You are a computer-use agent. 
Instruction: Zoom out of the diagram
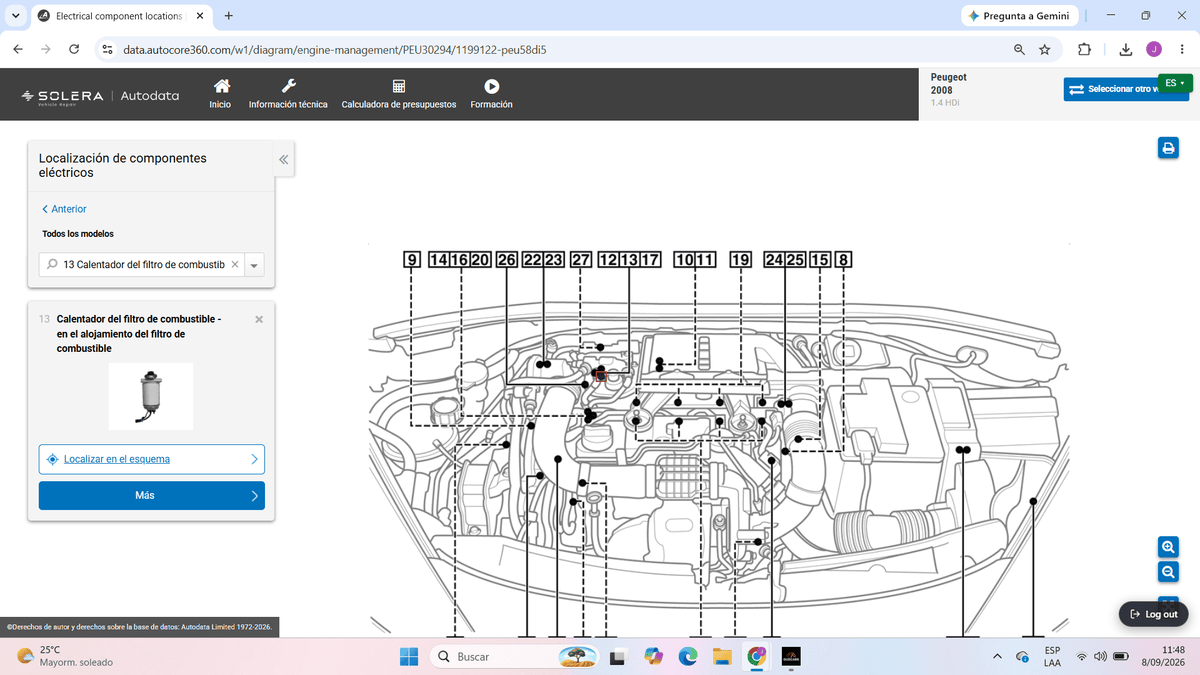click(x=1167, y=572)
